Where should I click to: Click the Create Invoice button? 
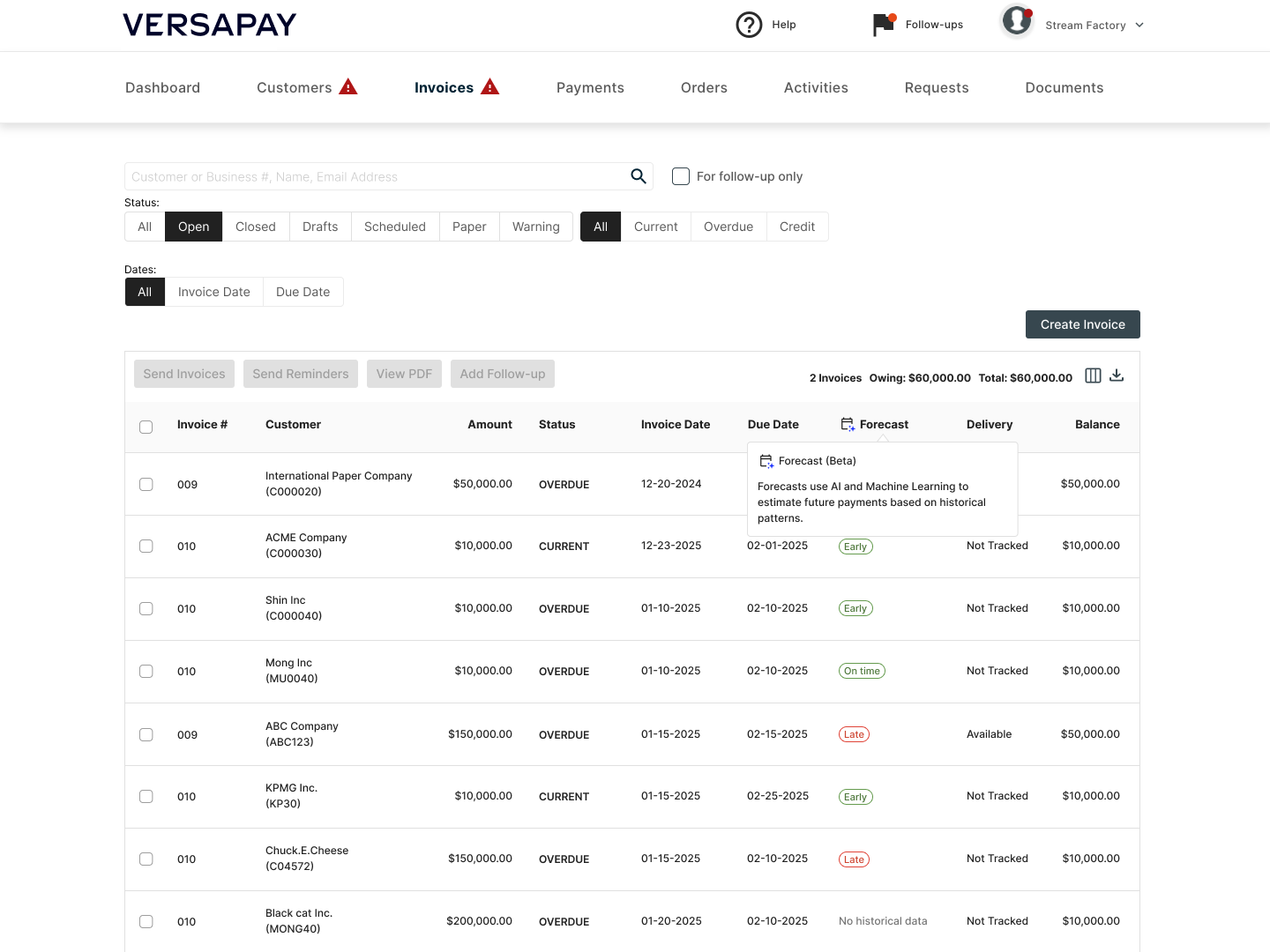(x=1082, y=324)
